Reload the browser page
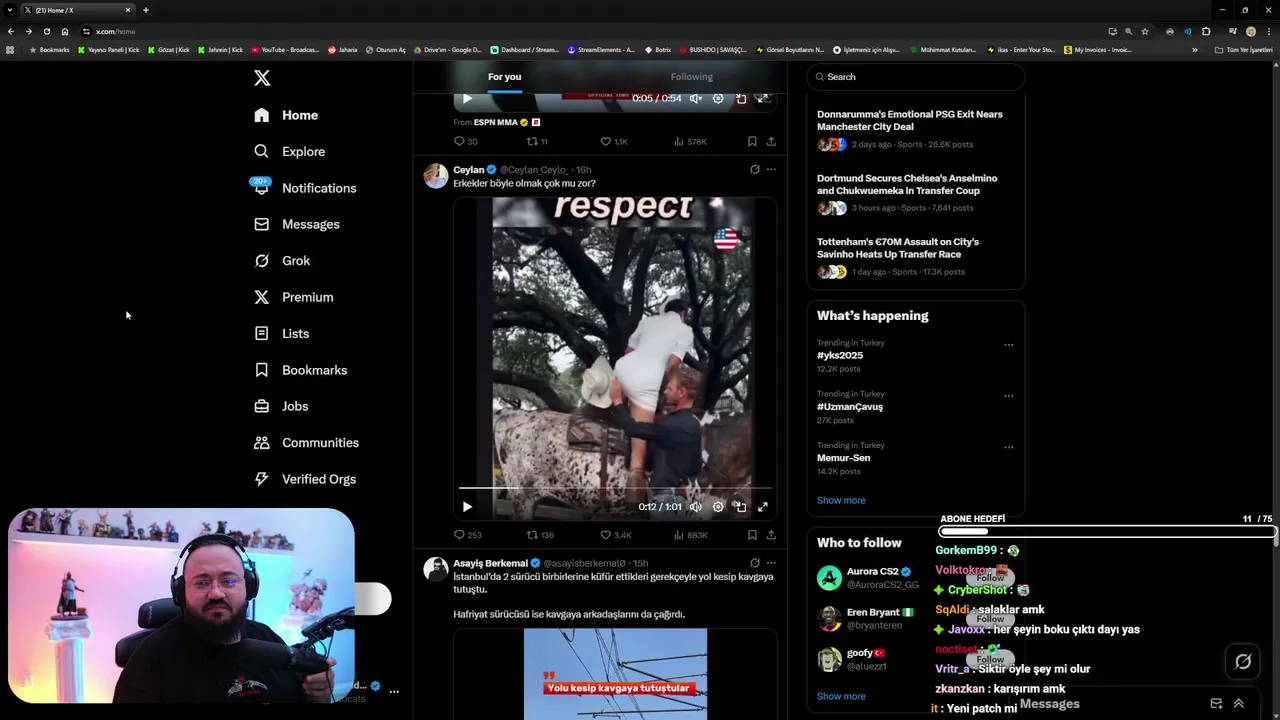Screen dimensions: 1280x720 [x=46, y=31]
